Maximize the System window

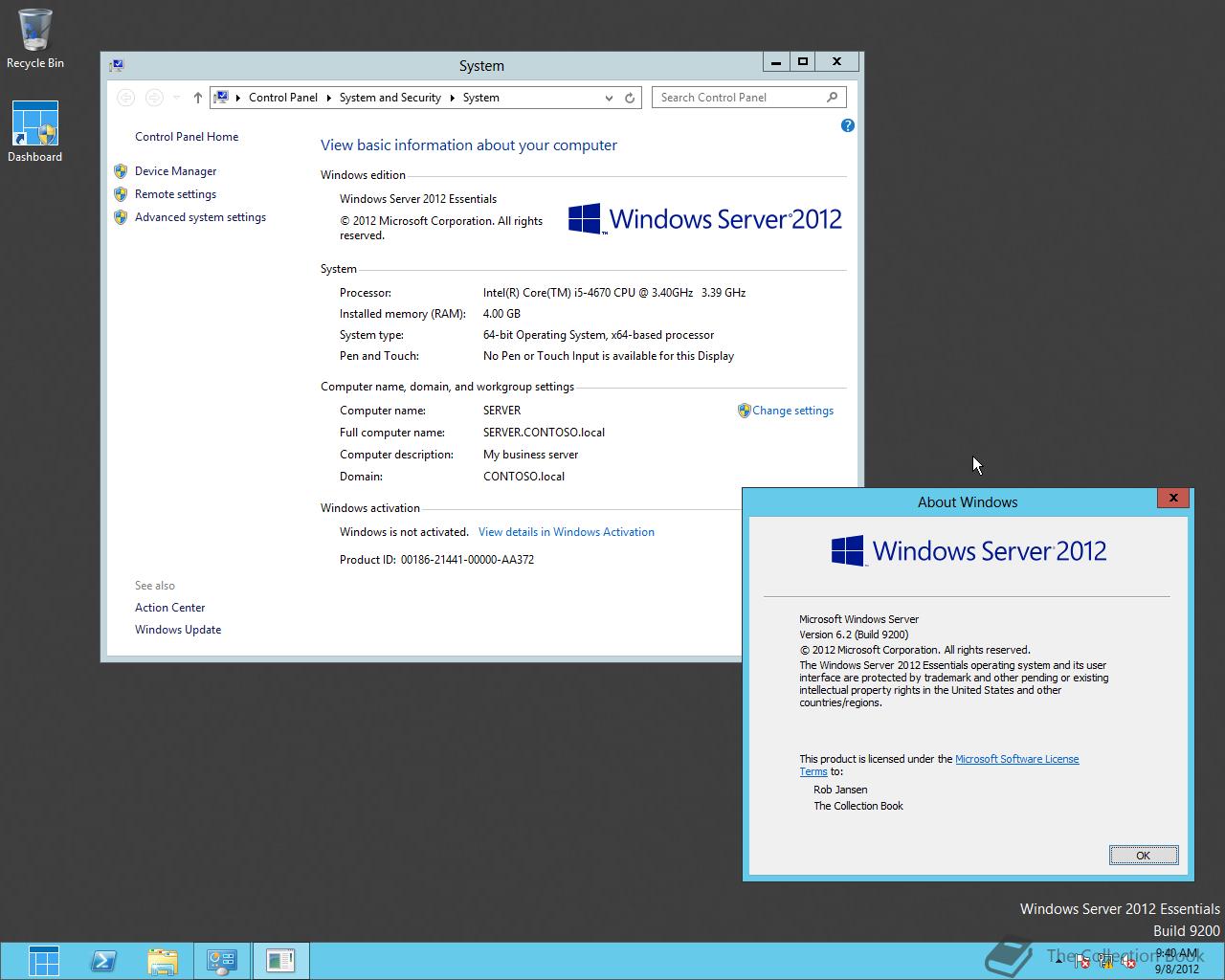click(803, 62)
